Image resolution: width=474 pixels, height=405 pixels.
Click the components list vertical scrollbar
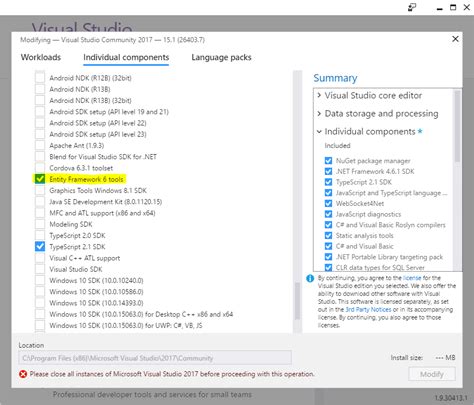click(x=297, y=301)
